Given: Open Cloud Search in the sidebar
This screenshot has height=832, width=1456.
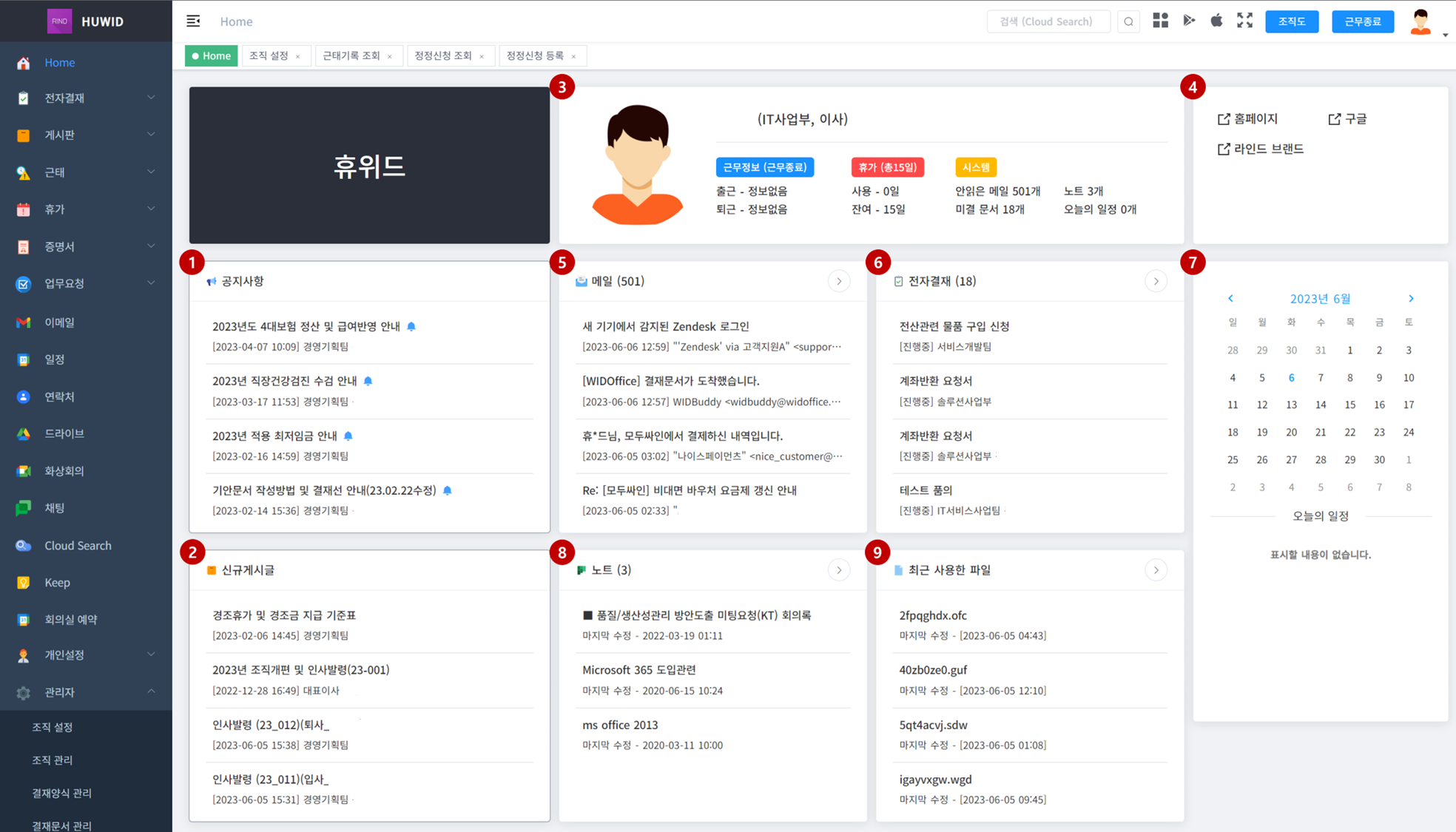Looking at the screenshot, I should click(78, 545).
